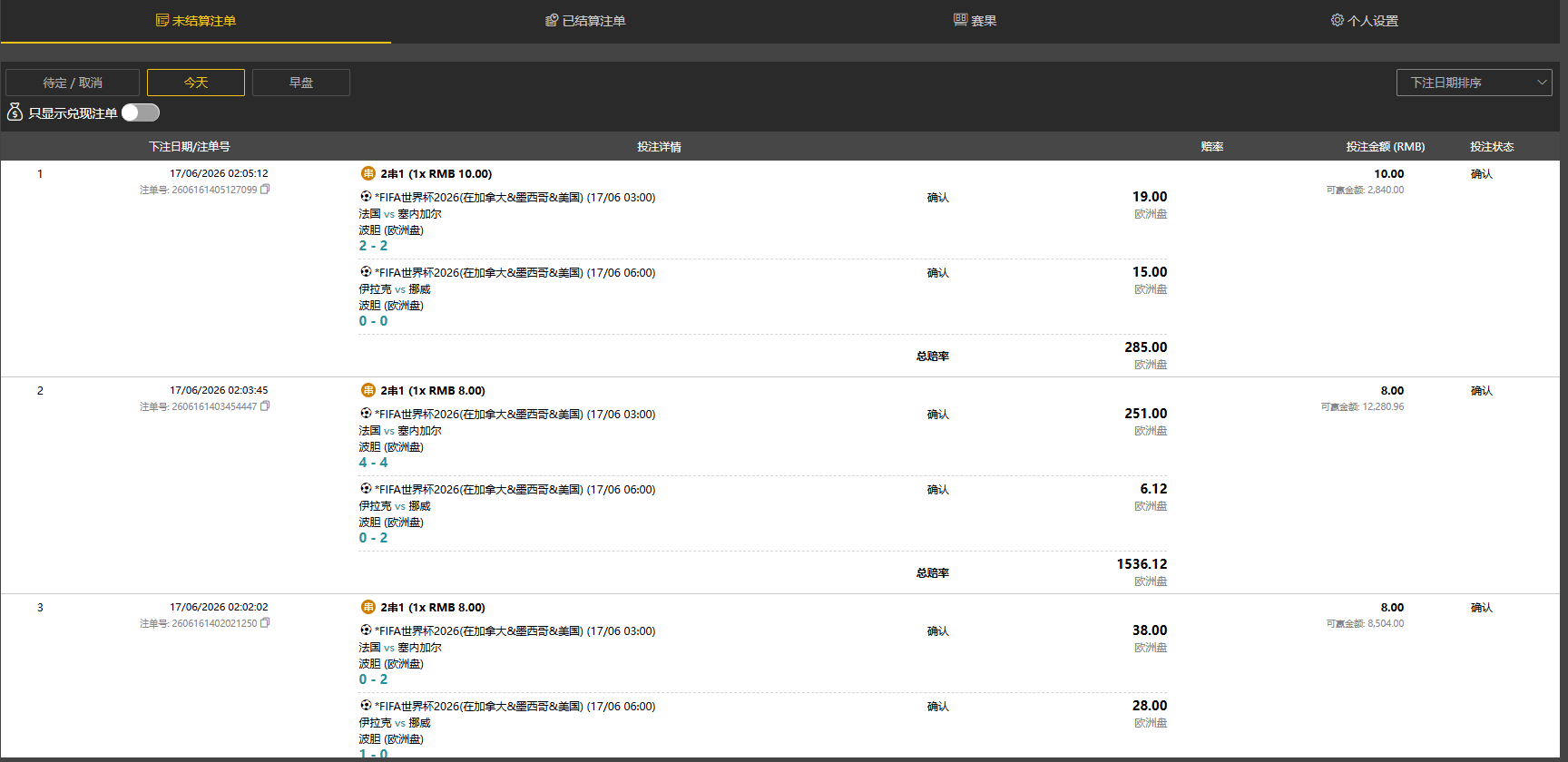Click the odds value 251.00

point(1146,414)
